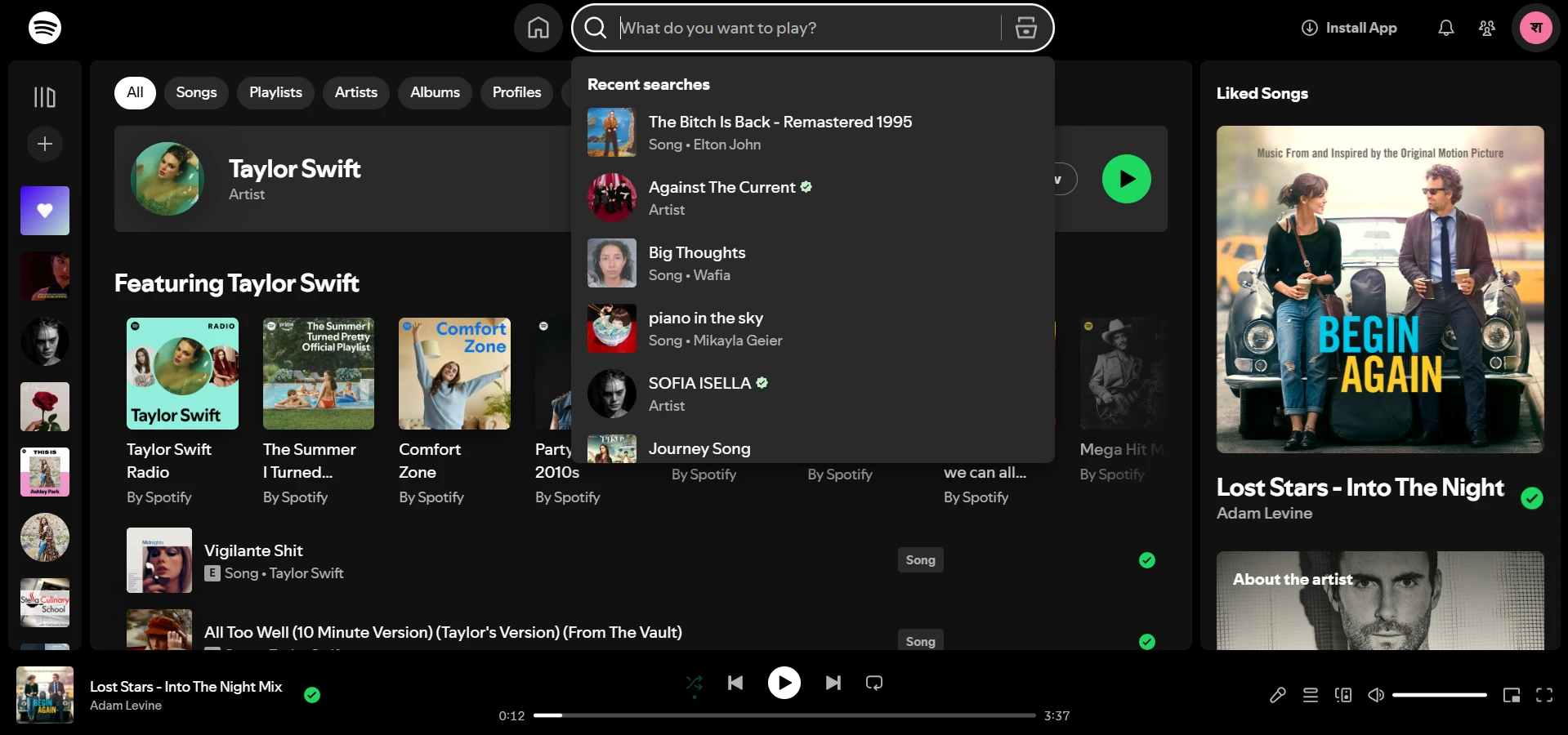The image size is (1568, 735).
Task: Open Comfort Zone playlist card
Action: click(454, 412)
